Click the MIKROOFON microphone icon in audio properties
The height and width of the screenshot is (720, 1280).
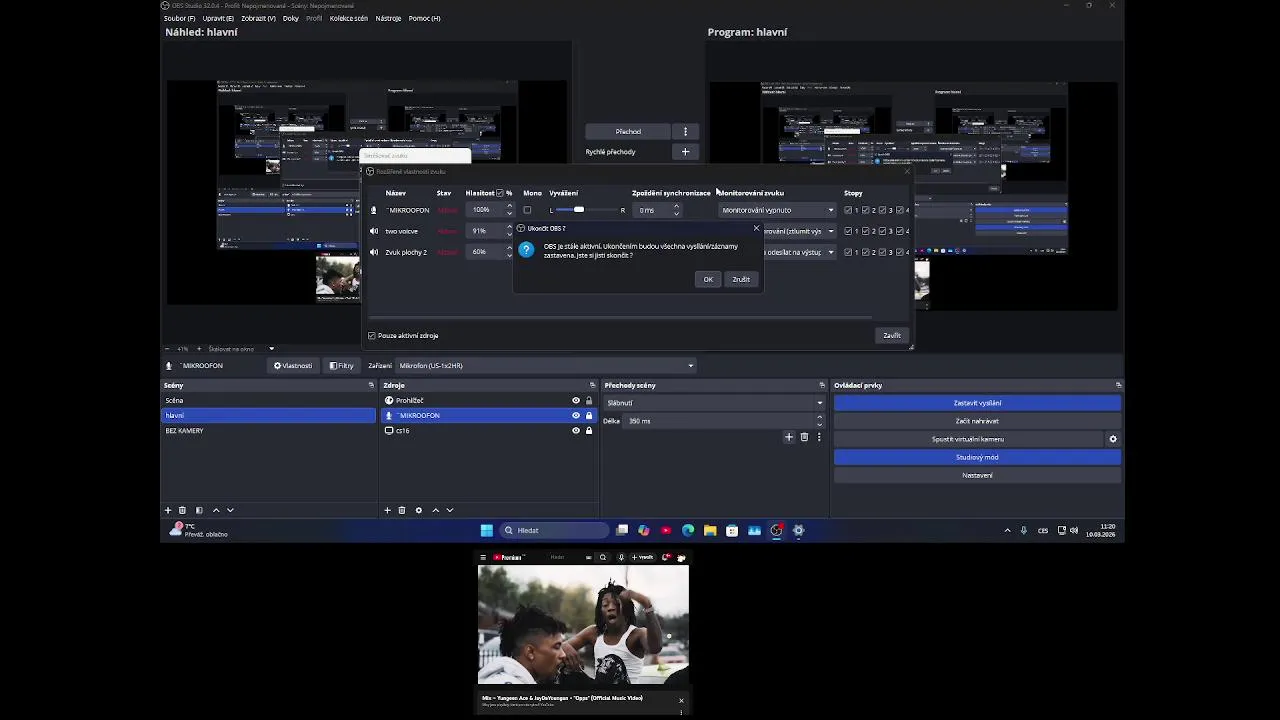pyautogui.click(x=374, y=210)
